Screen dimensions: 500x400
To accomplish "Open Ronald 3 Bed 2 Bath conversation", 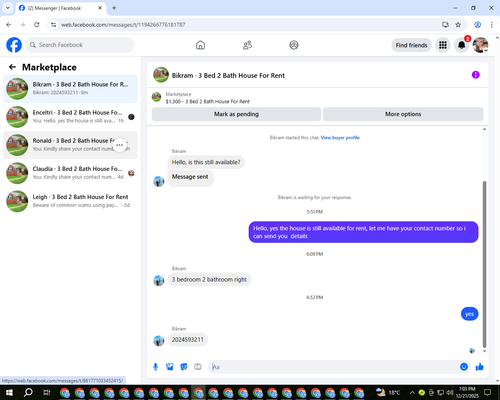I will pos(70,145).
